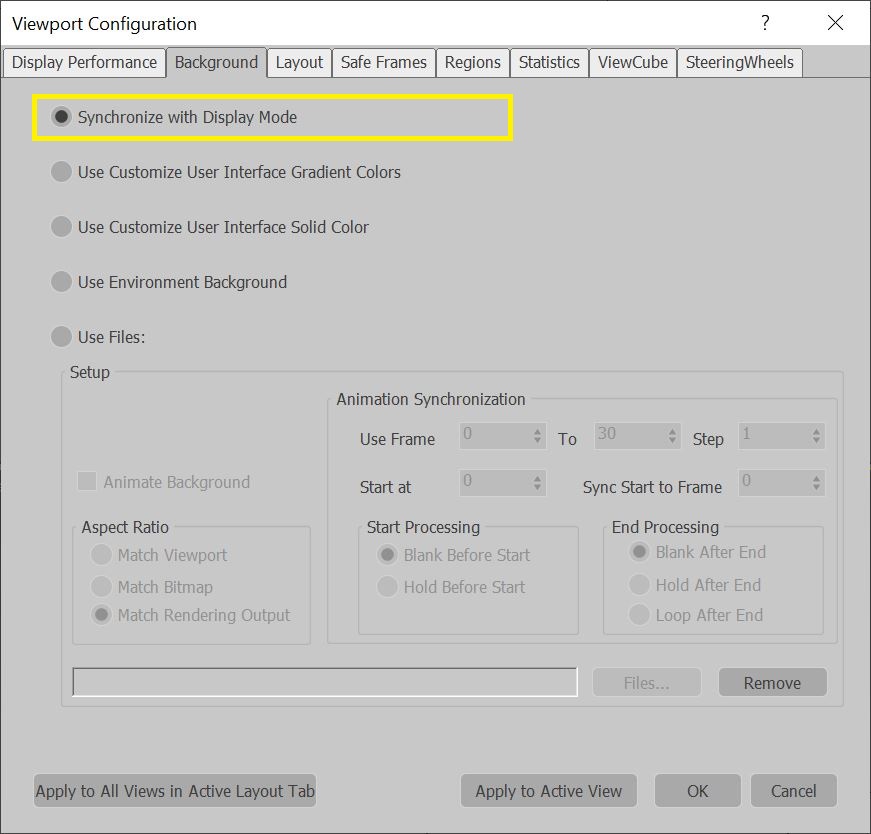Switch to the Display Performance tab
Screen dimensions: 871x834
coord(84,62)
